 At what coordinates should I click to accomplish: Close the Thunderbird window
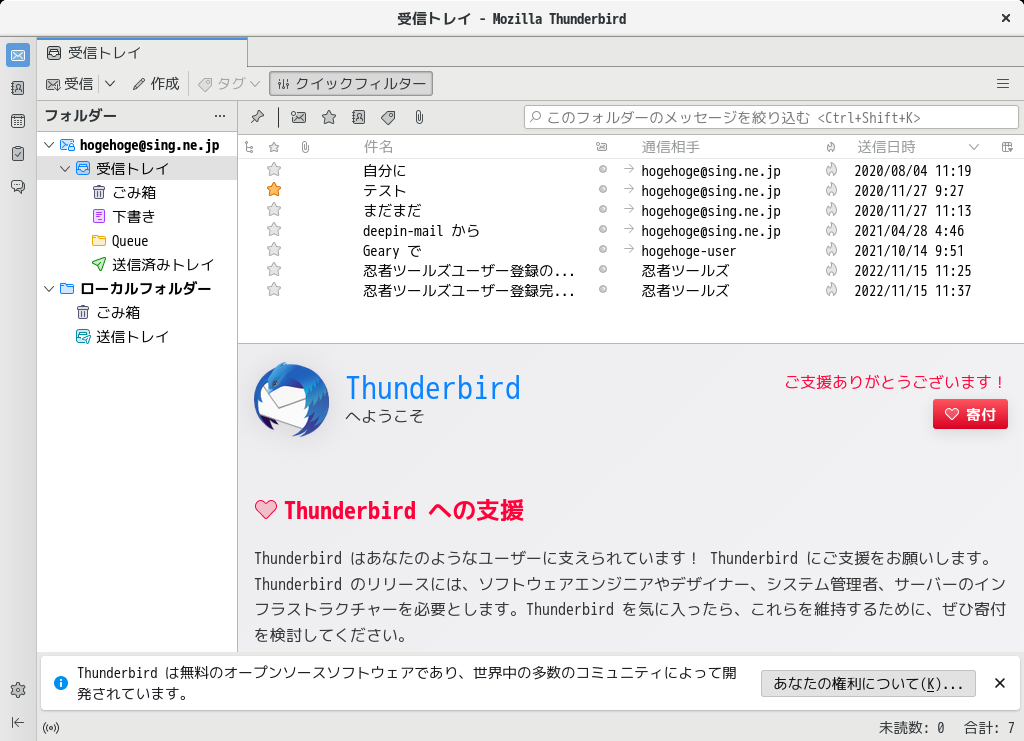(x=1006, y=18)
